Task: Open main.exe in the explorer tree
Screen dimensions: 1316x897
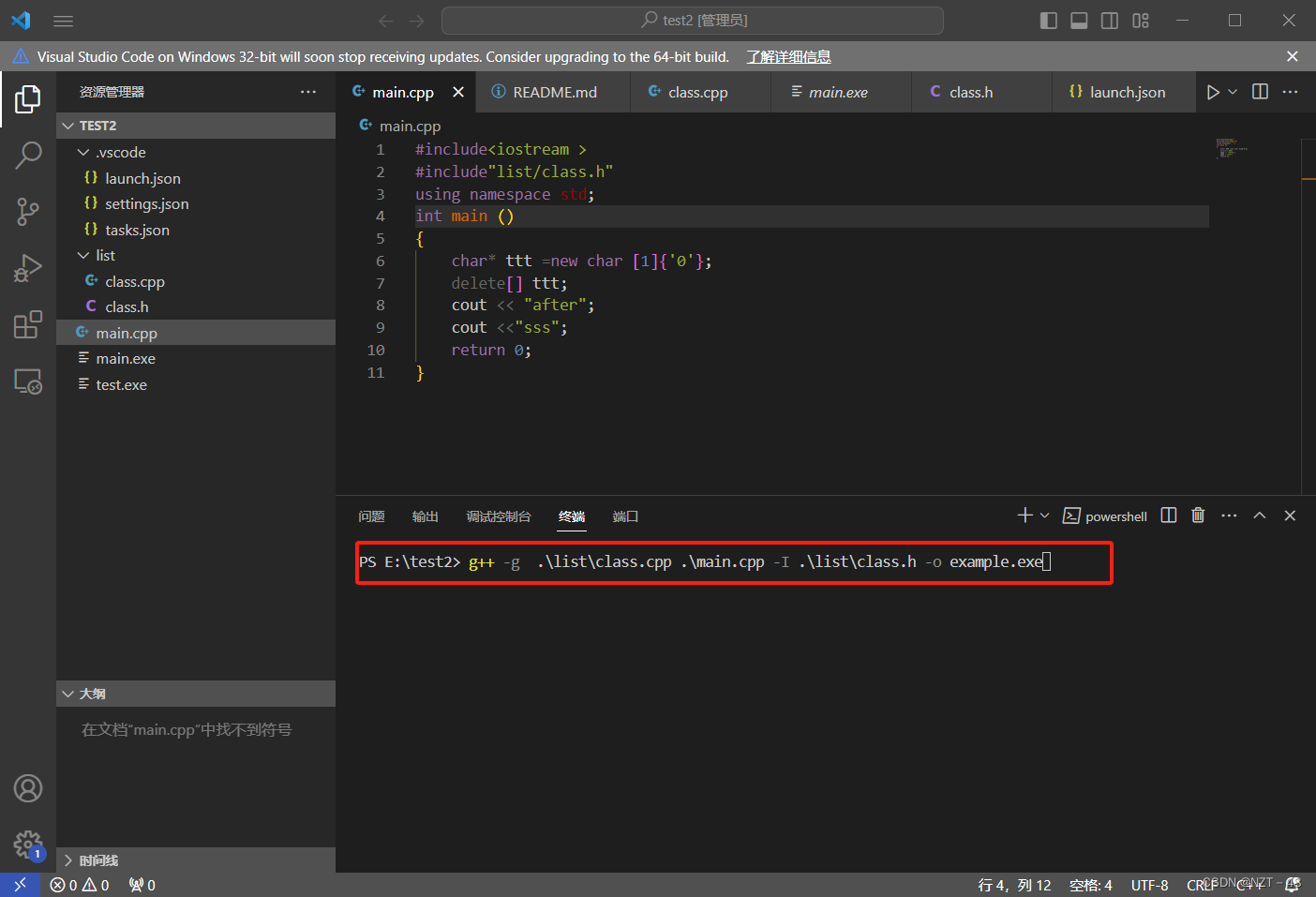Action: pos(196,358)
